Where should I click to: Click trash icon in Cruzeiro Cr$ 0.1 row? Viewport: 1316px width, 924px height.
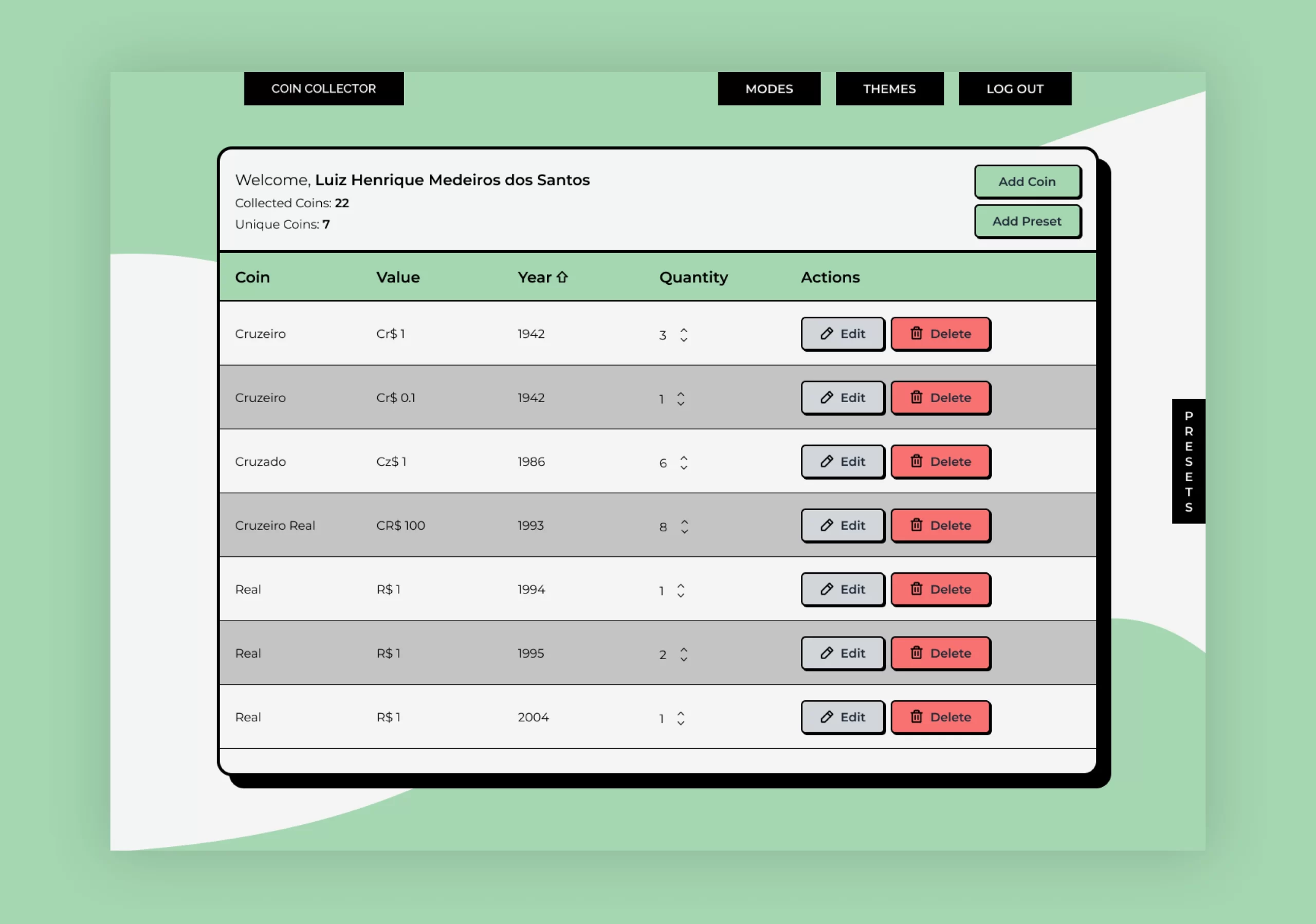click(917, 397)
